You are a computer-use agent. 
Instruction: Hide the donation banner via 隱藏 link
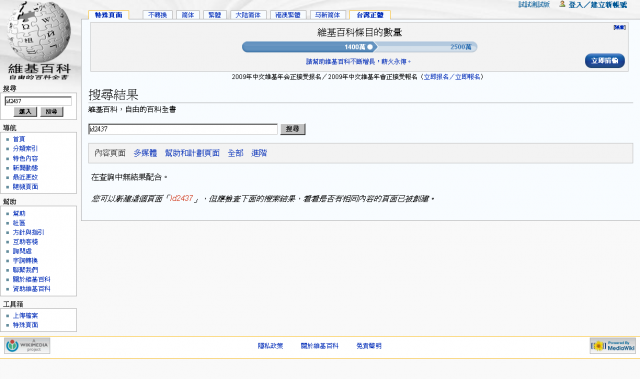620,27
